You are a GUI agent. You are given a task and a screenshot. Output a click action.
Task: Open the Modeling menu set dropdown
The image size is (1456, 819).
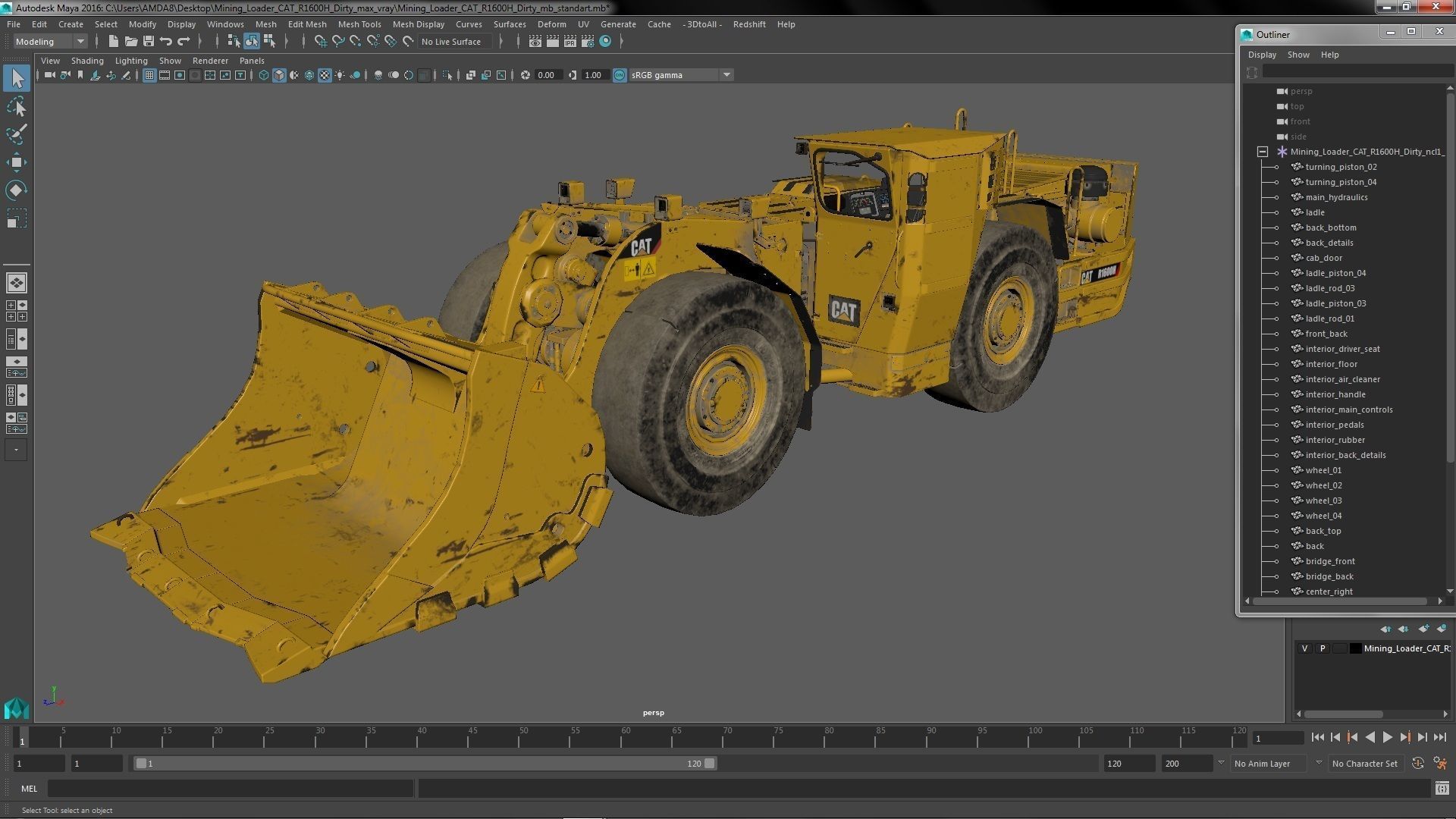50,42
